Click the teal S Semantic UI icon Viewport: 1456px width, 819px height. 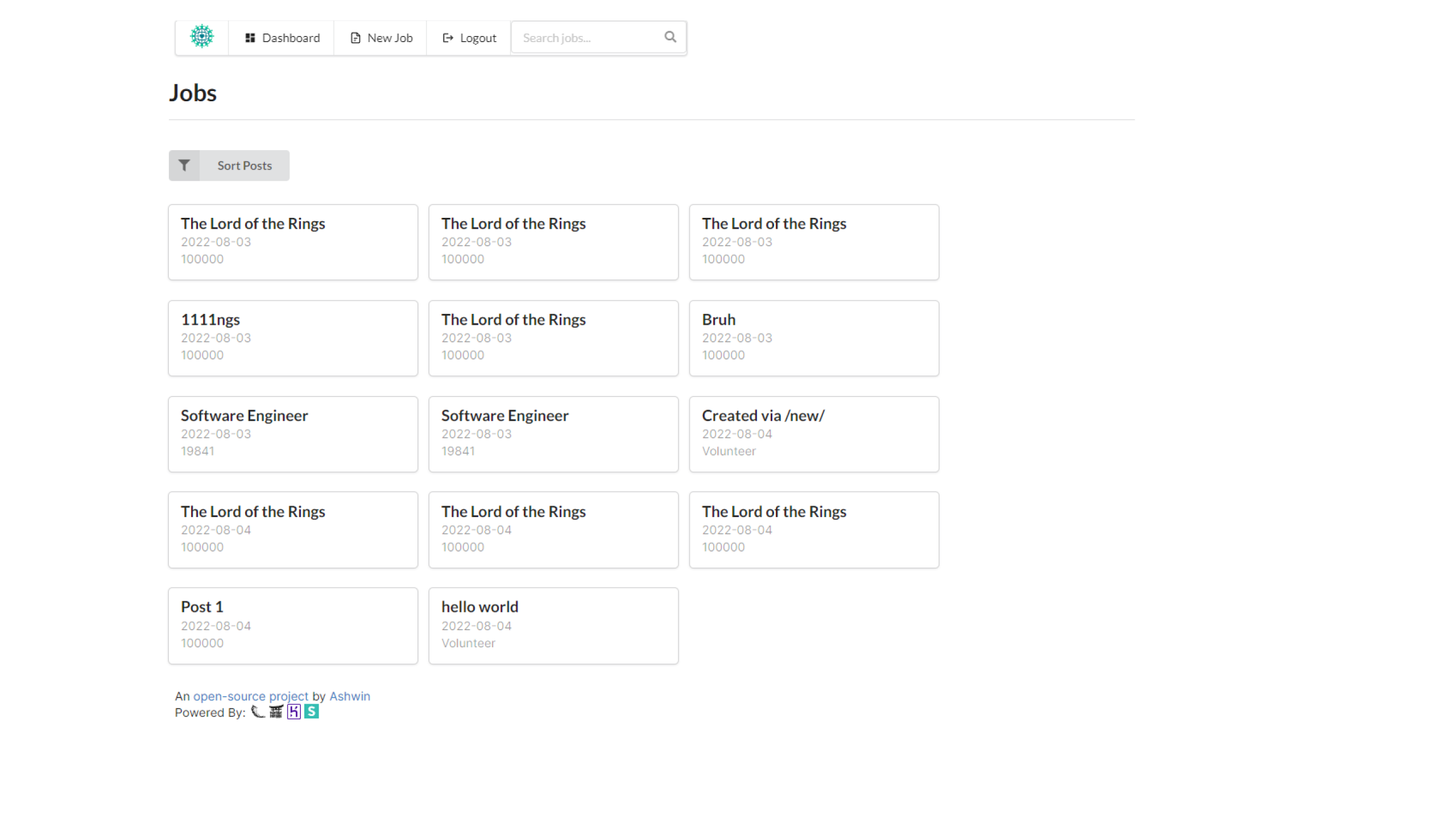311,712
